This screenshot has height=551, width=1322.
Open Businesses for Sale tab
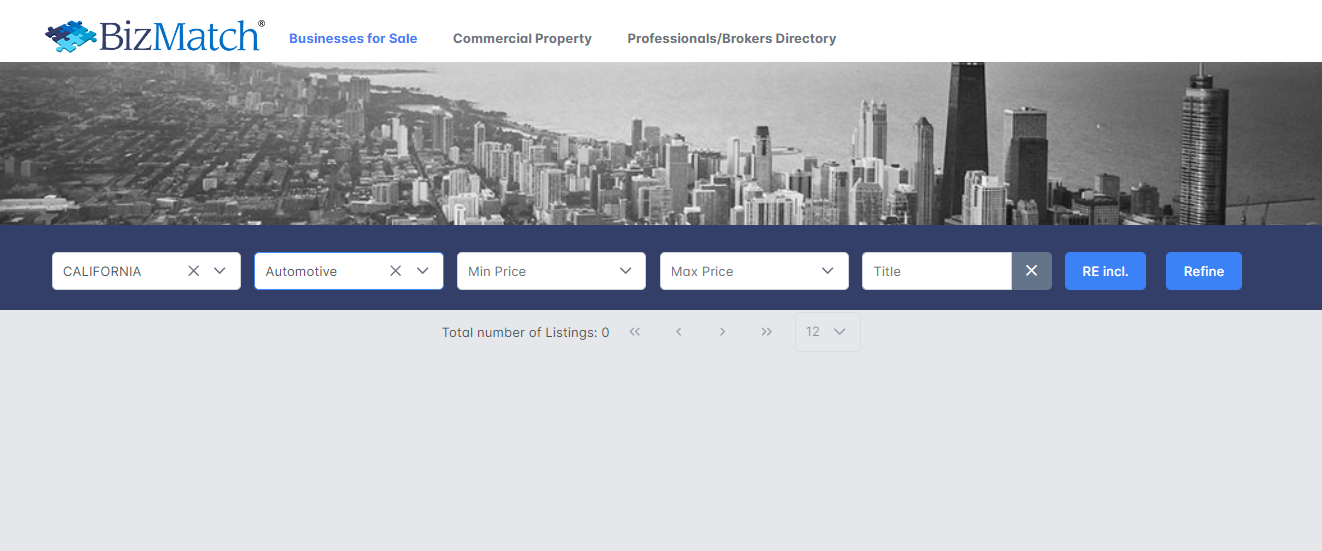(x=353, y=39)
